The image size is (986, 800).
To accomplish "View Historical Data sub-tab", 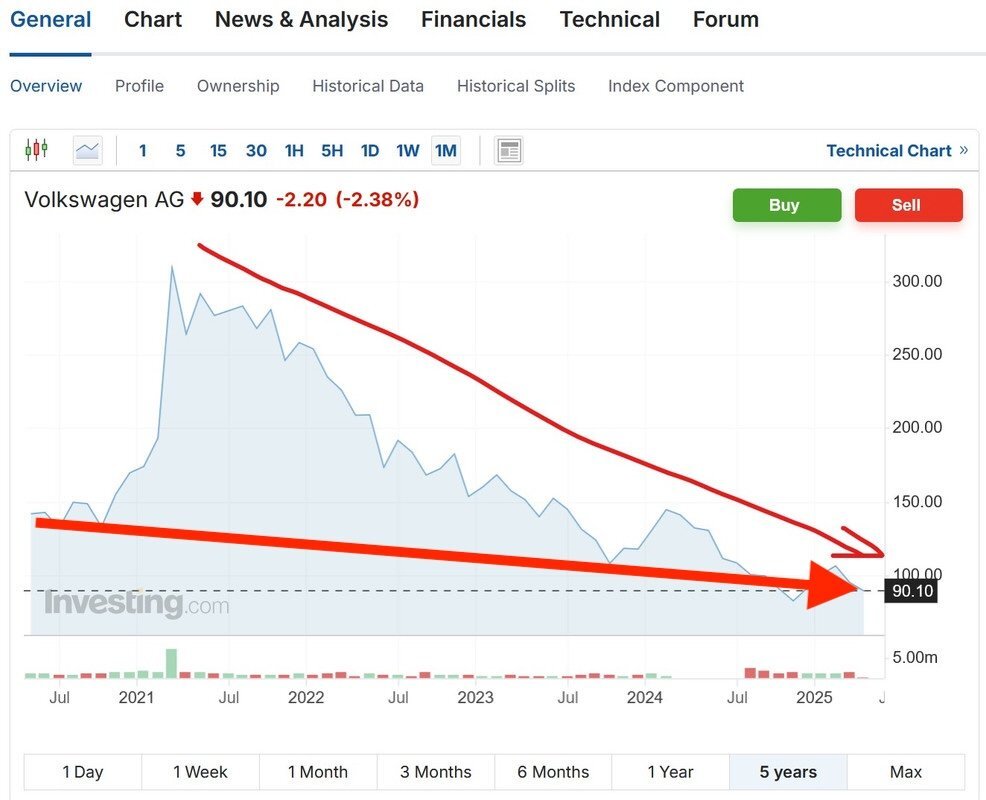I will (368, 86).
